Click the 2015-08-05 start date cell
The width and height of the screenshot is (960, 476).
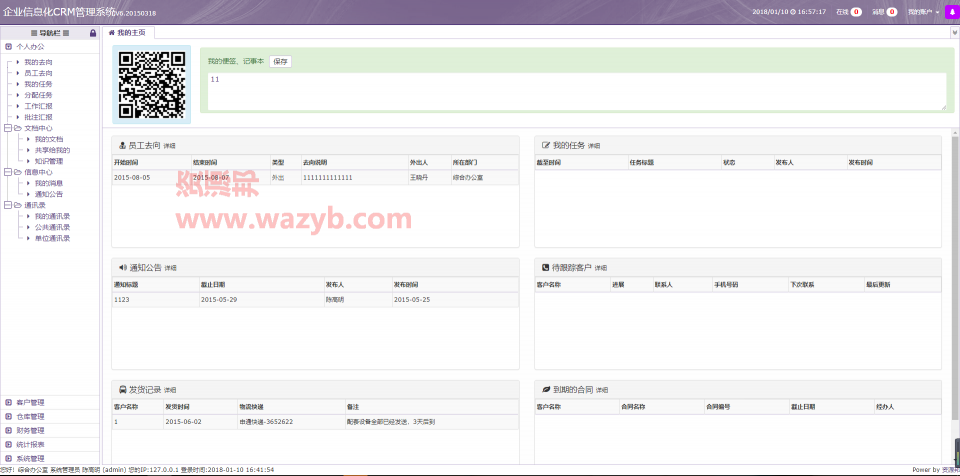point(151,178)
